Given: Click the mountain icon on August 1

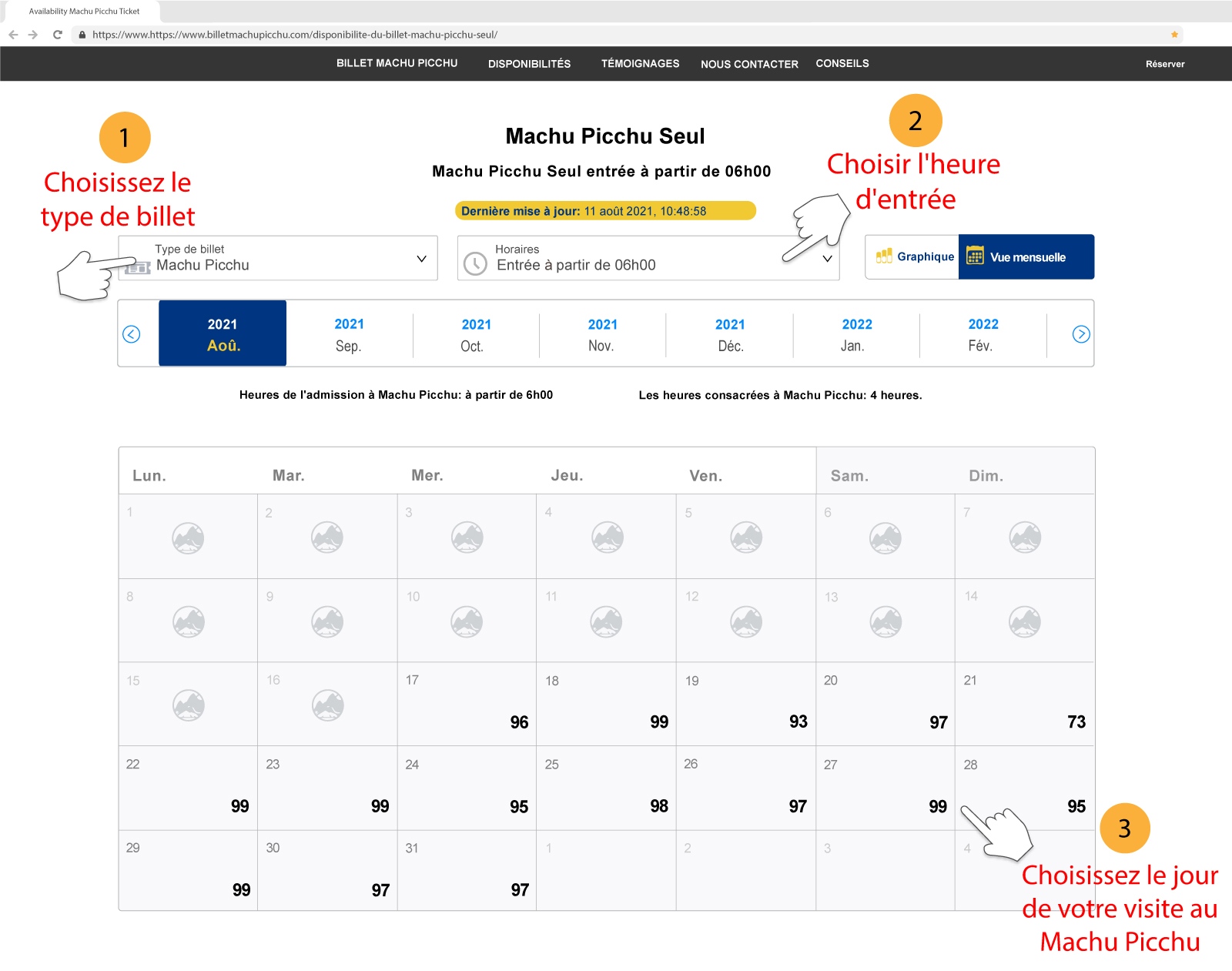Looking at the screenshot, I should pyautogui.click(x=188, y=537).
